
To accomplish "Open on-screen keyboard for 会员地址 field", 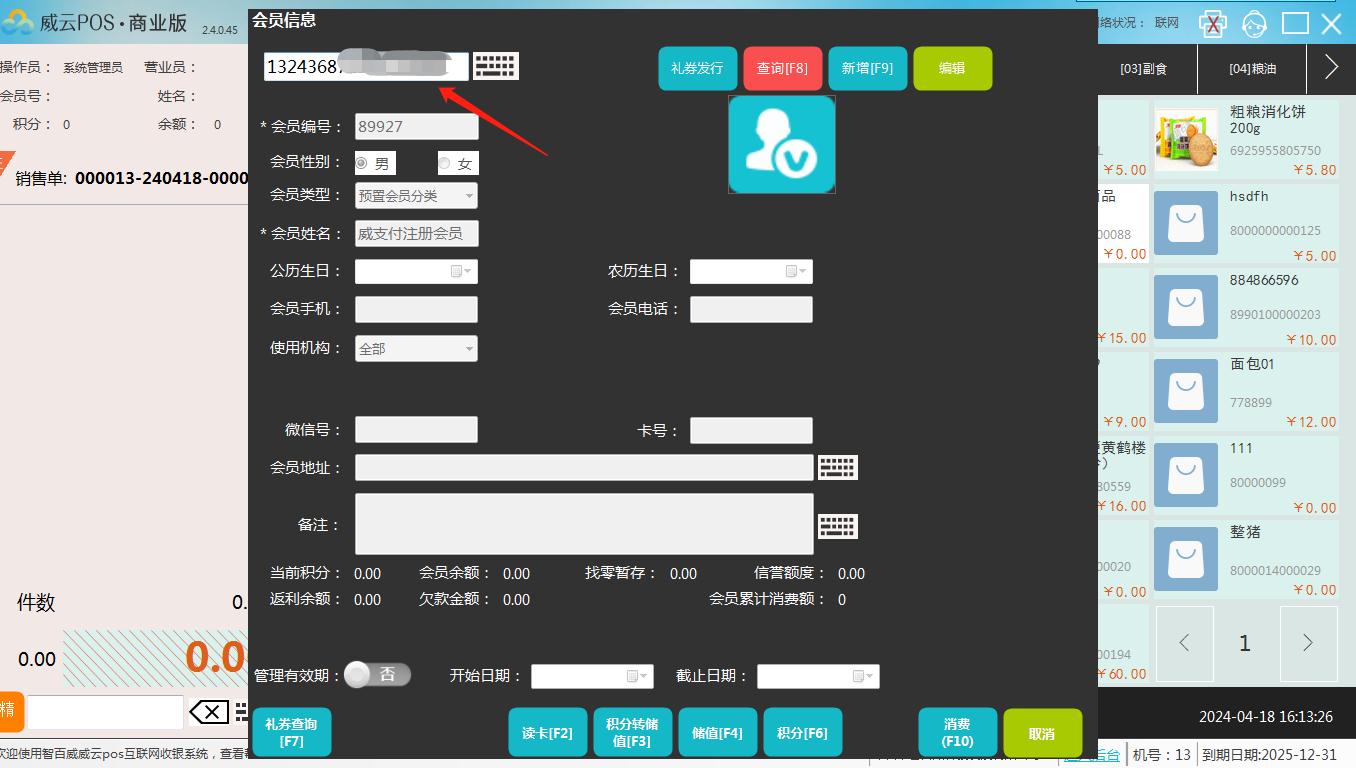I will point(837,467).
